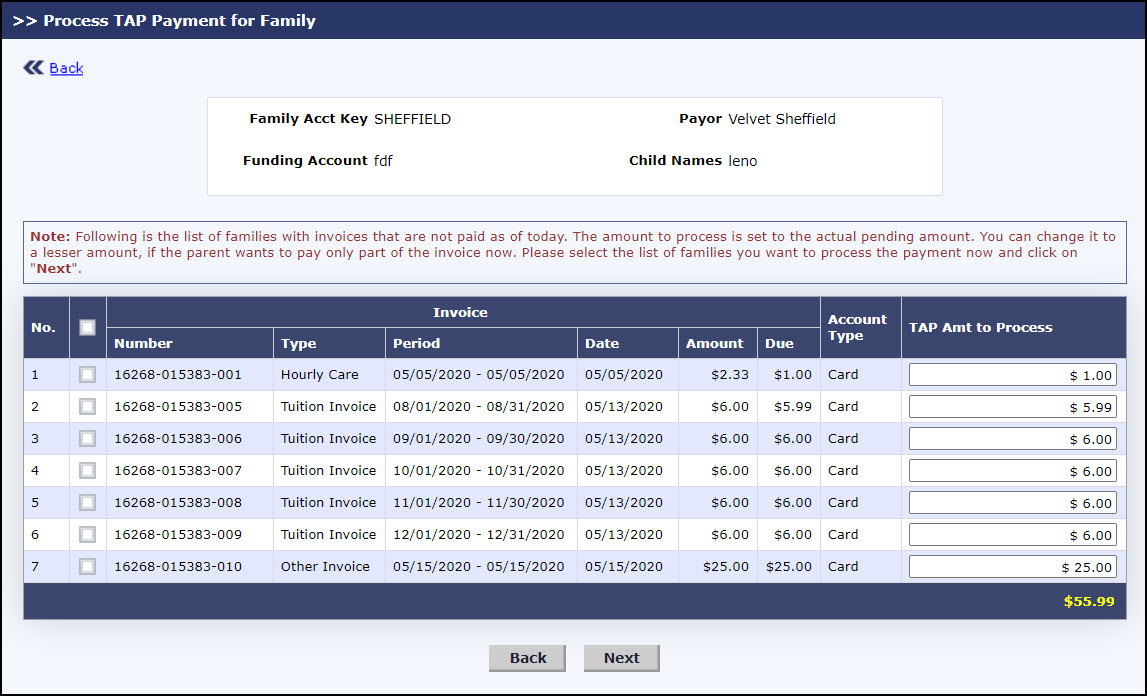Select the Other Invoice row checkbox
This screenshot has width=1147, height=696.
coord(87,567)
